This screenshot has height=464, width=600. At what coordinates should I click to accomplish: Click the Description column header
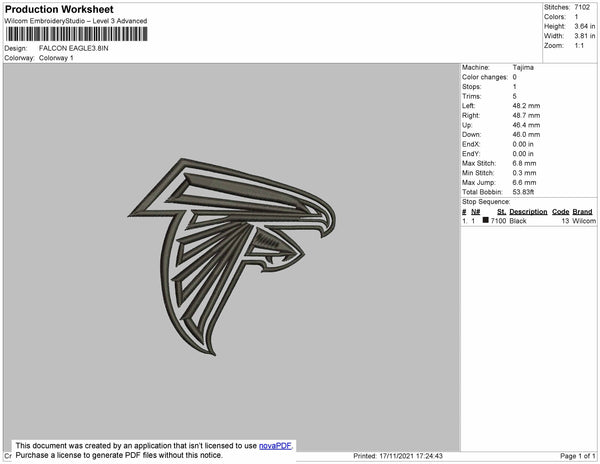528,212
